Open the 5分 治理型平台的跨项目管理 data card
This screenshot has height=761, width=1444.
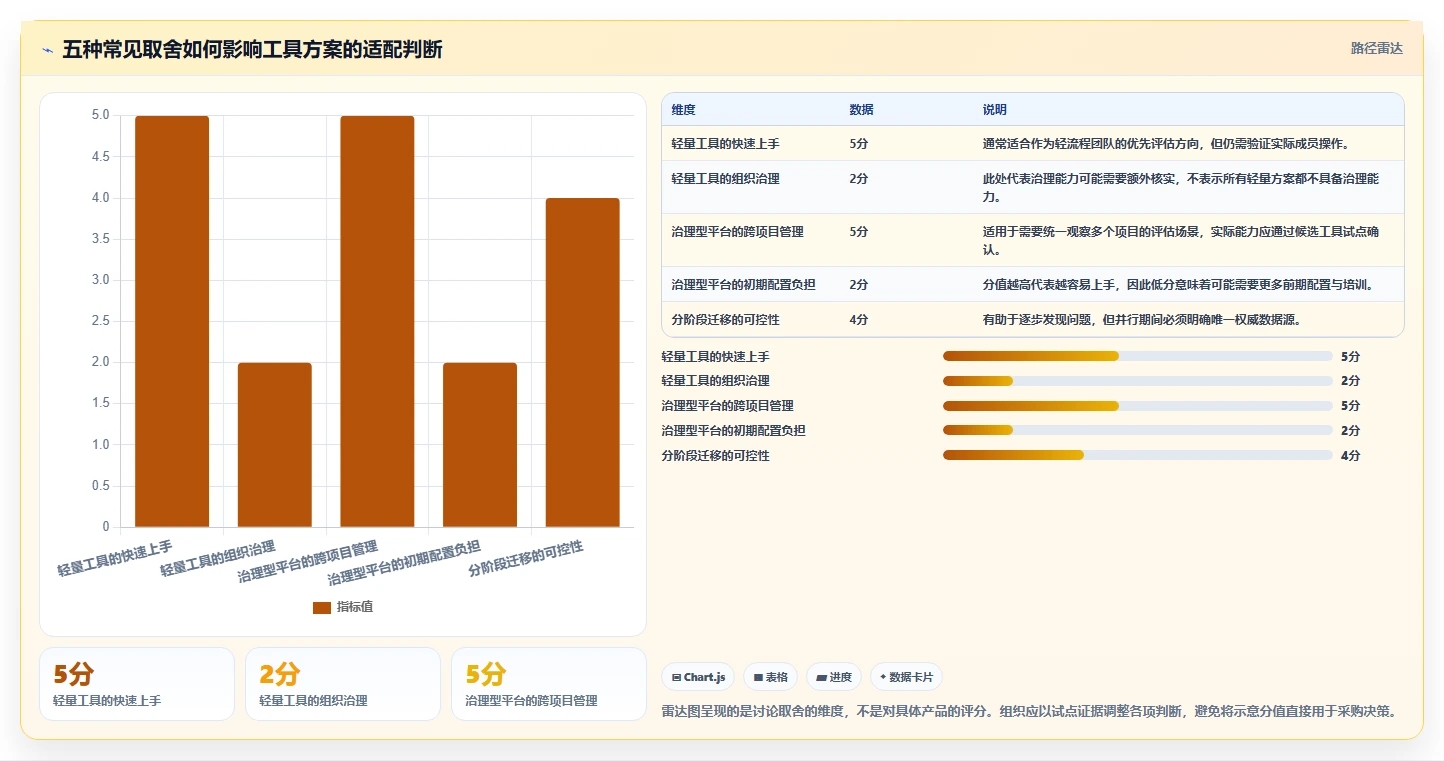click(x=549, y=684)
